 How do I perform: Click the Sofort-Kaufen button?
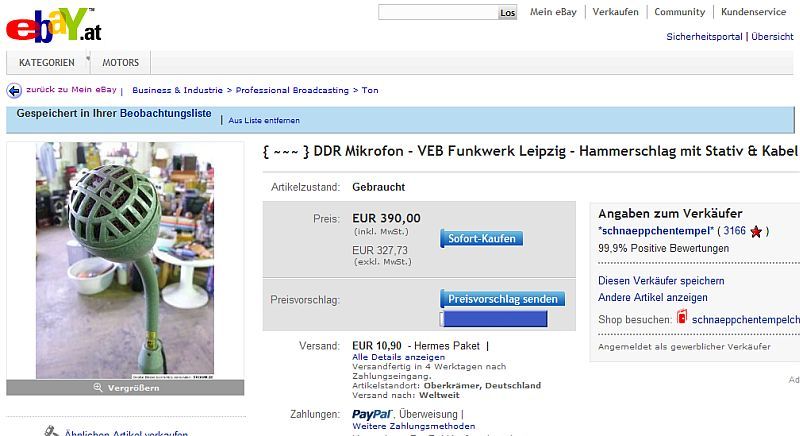coord(482,238)
